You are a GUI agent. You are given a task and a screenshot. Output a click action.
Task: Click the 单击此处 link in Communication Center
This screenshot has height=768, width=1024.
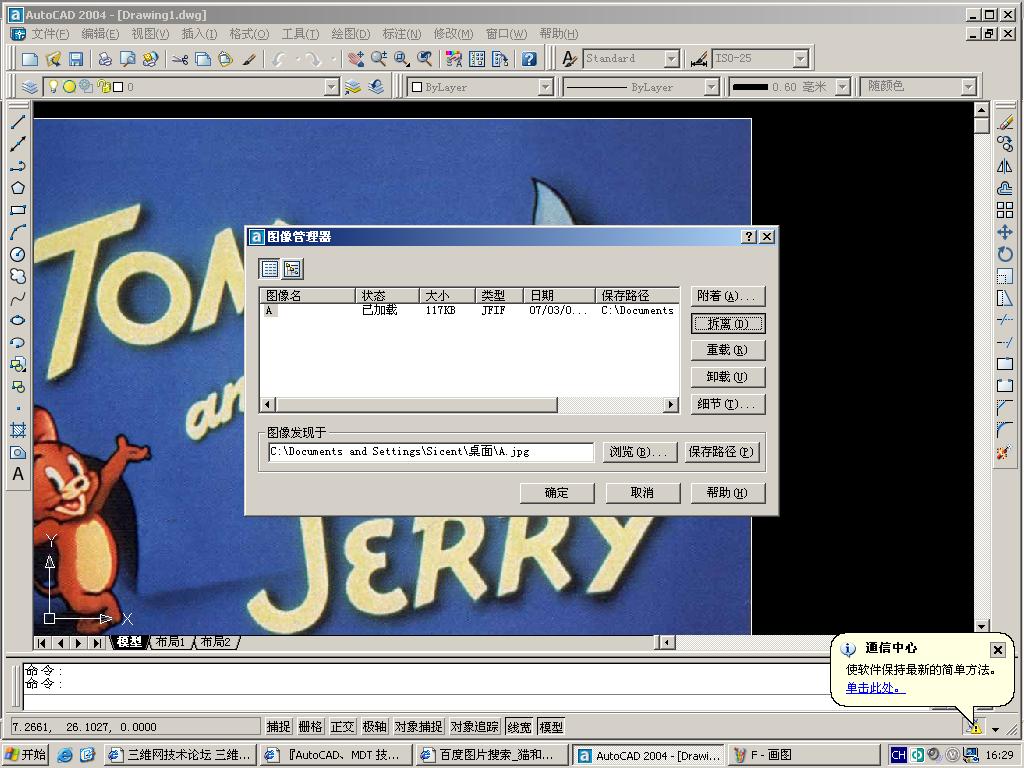pos(873,687)
